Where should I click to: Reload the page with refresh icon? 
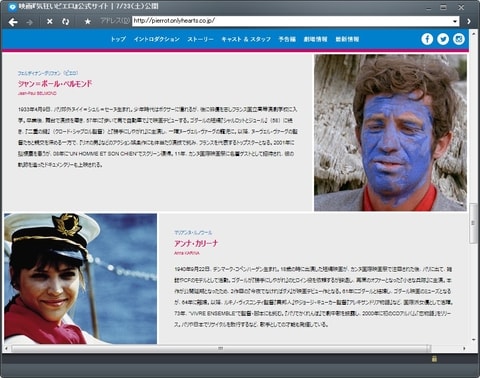click(x=66, y=22)
